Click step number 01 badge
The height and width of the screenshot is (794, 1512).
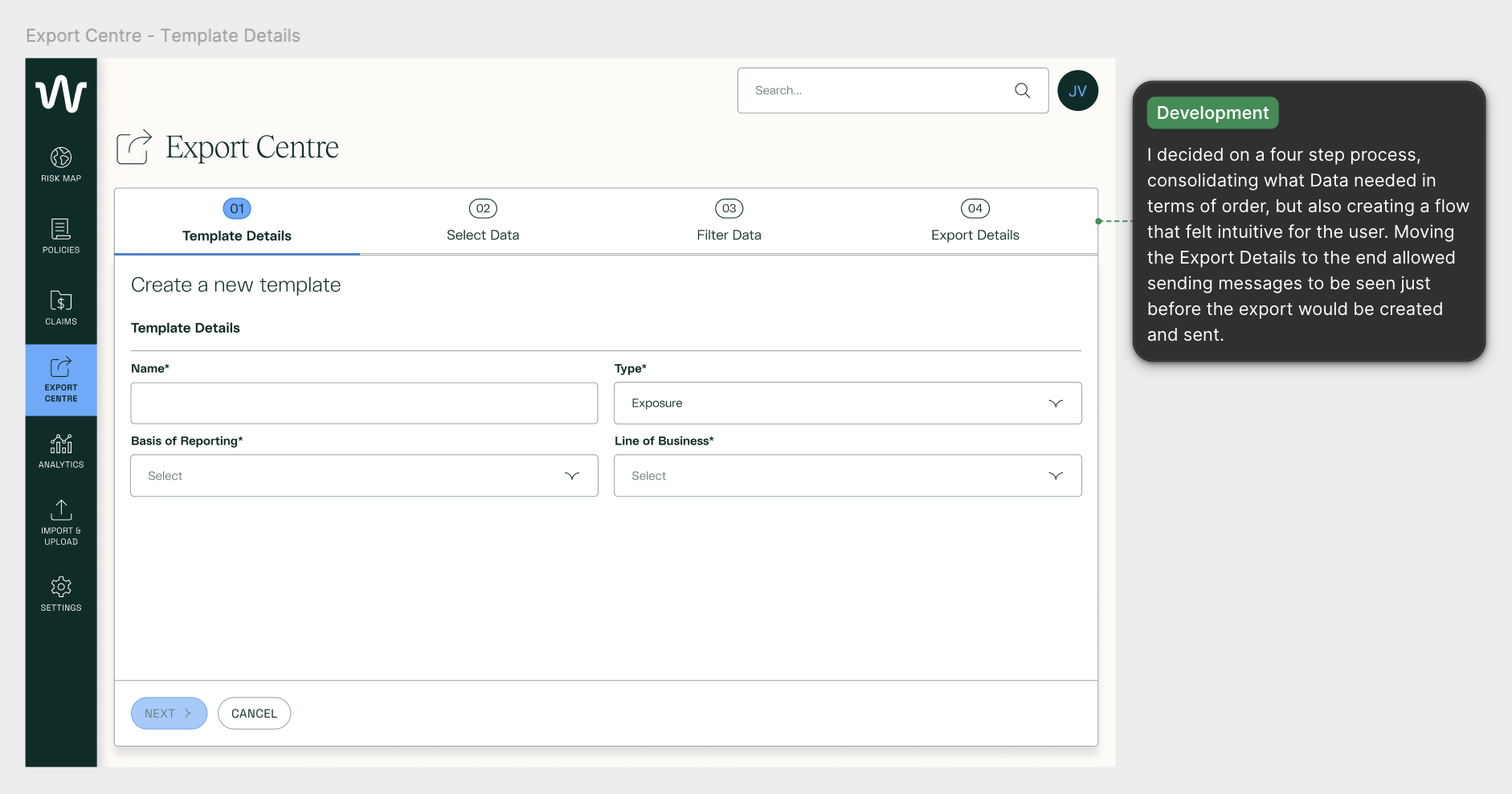237,209
